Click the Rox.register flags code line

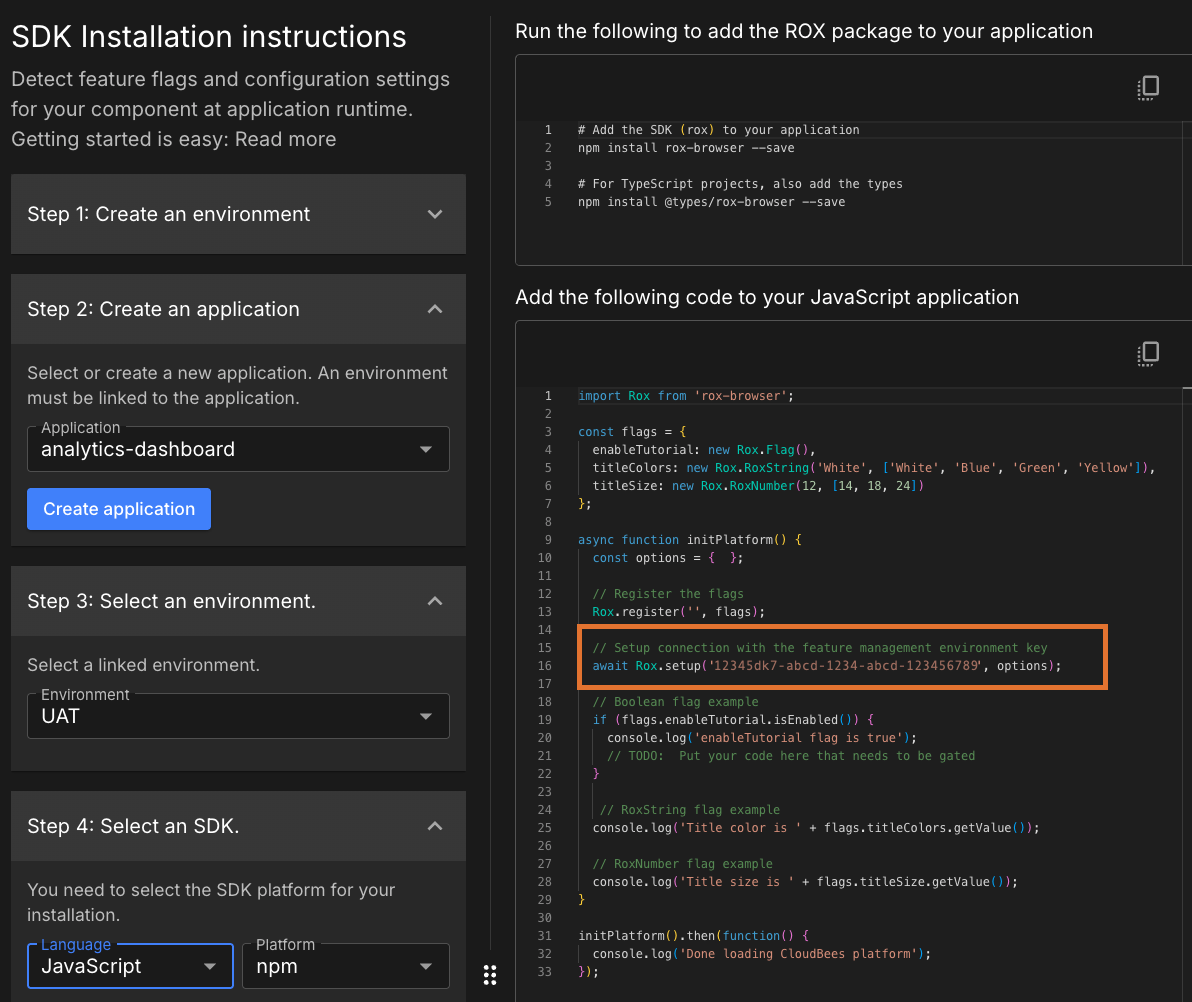point(678,612)
